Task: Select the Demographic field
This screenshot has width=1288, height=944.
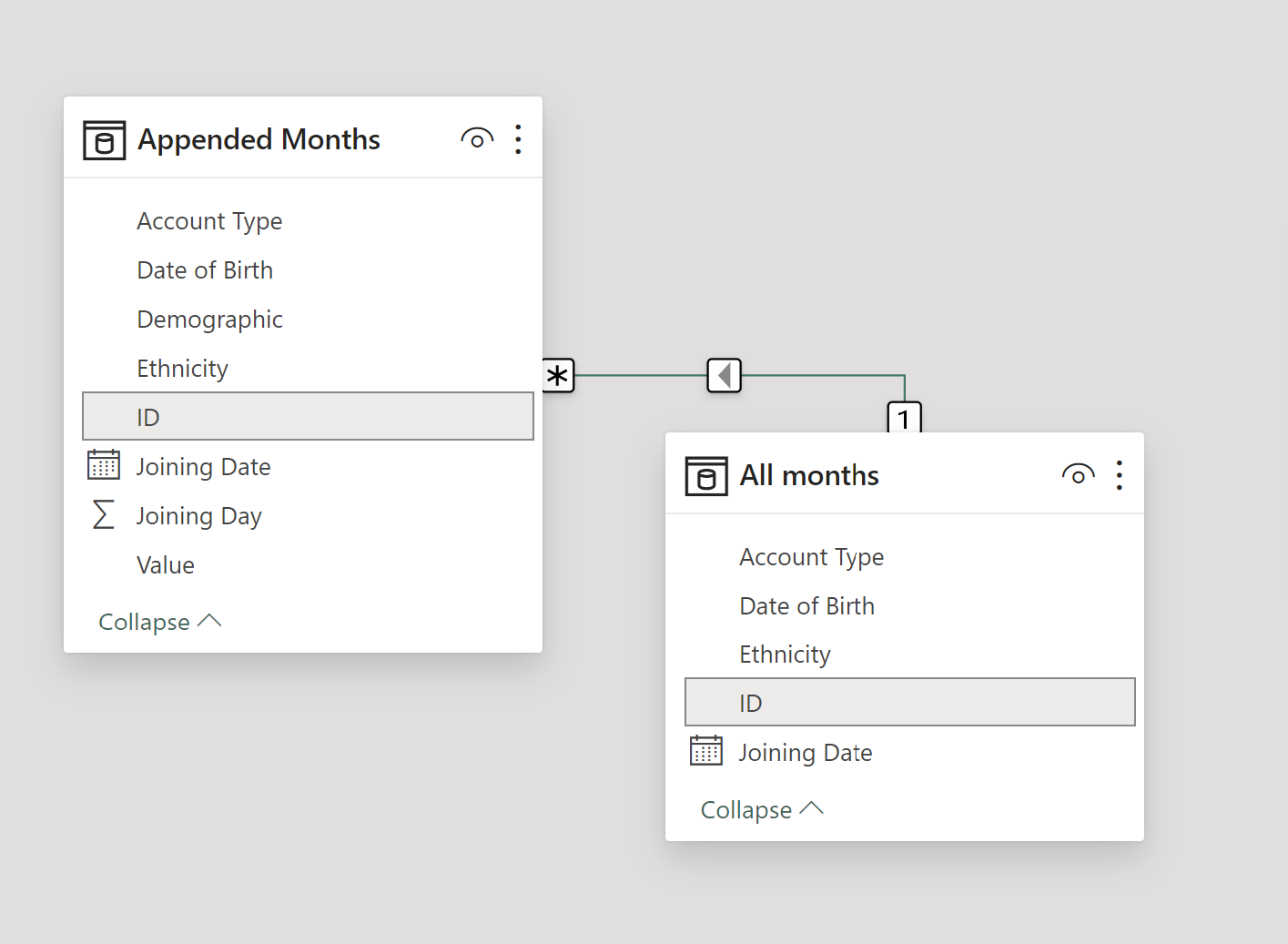Action: click(209, 320)
